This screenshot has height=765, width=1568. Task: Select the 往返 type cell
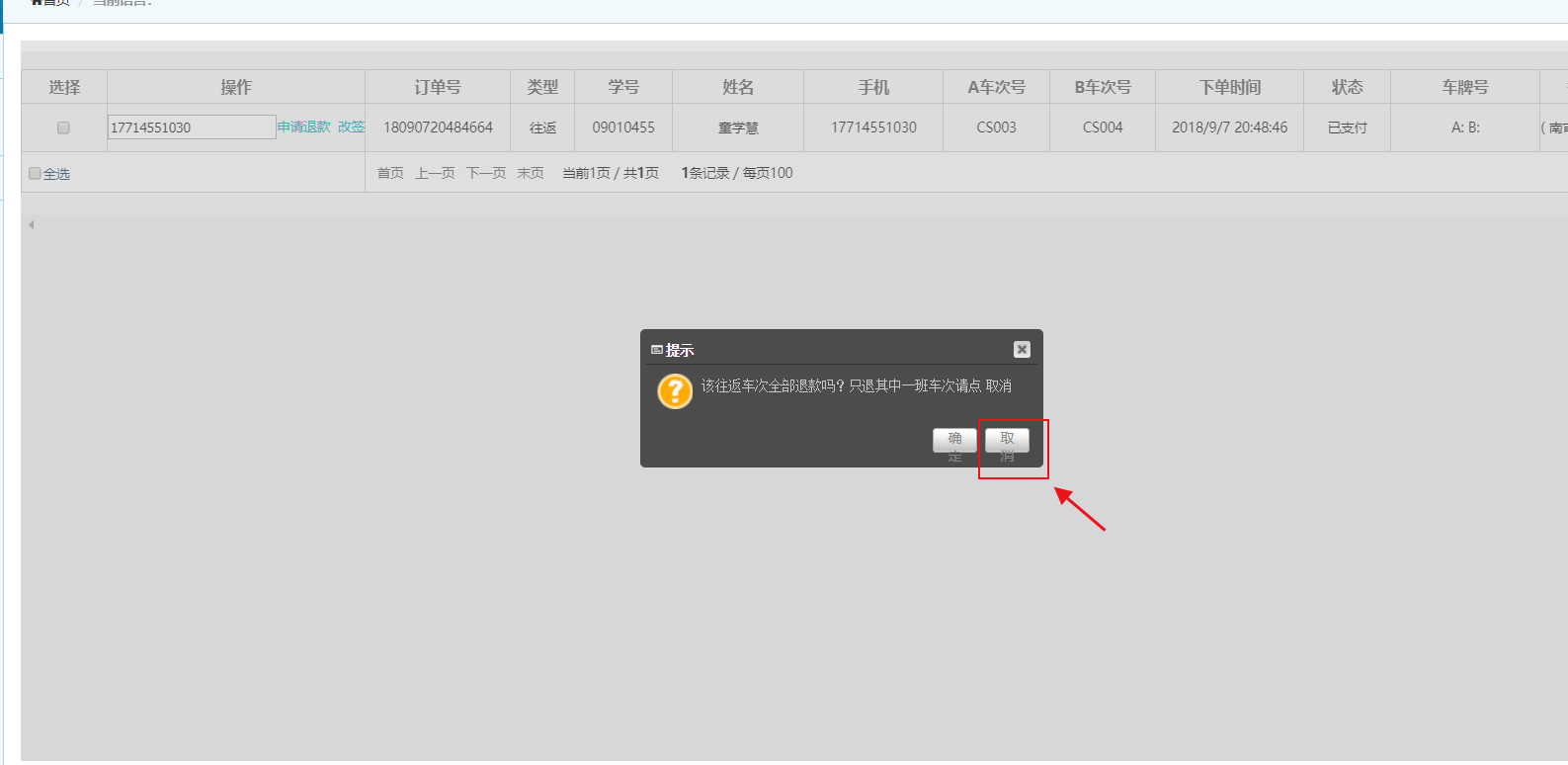[542, 127]
